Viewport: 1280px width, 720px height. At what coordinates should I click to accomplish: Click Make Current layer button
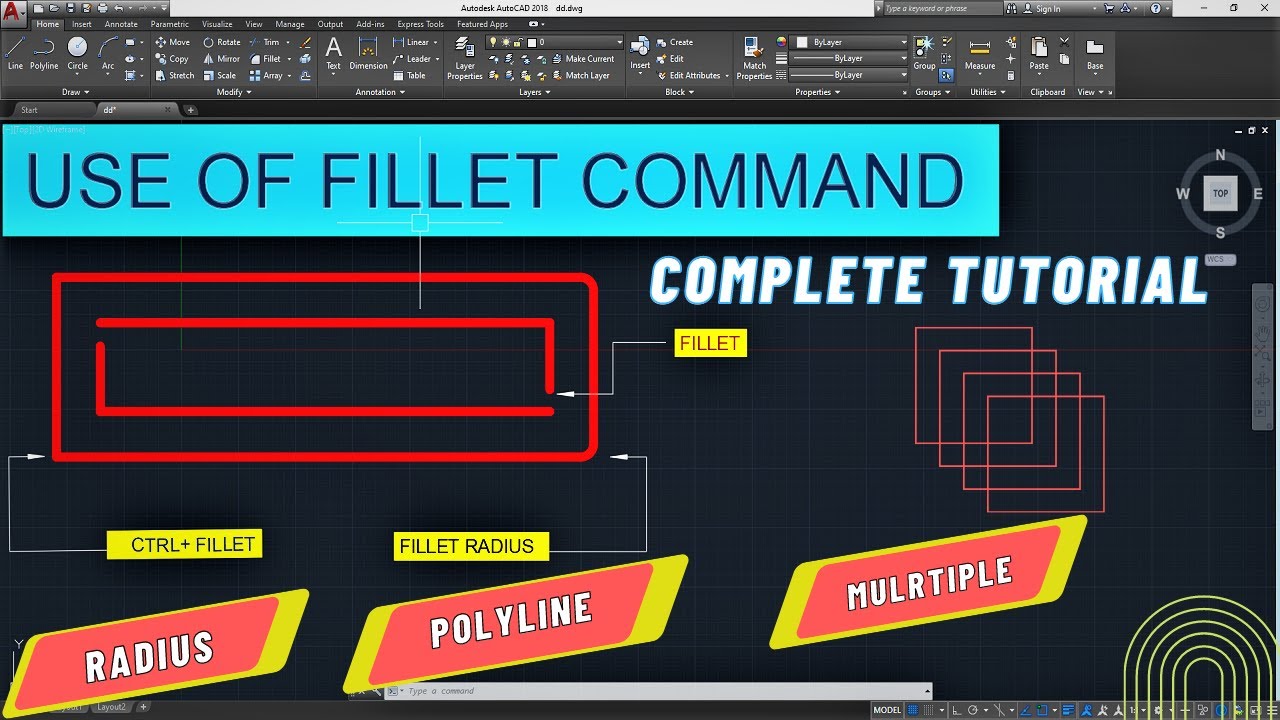tap(583, 59)
